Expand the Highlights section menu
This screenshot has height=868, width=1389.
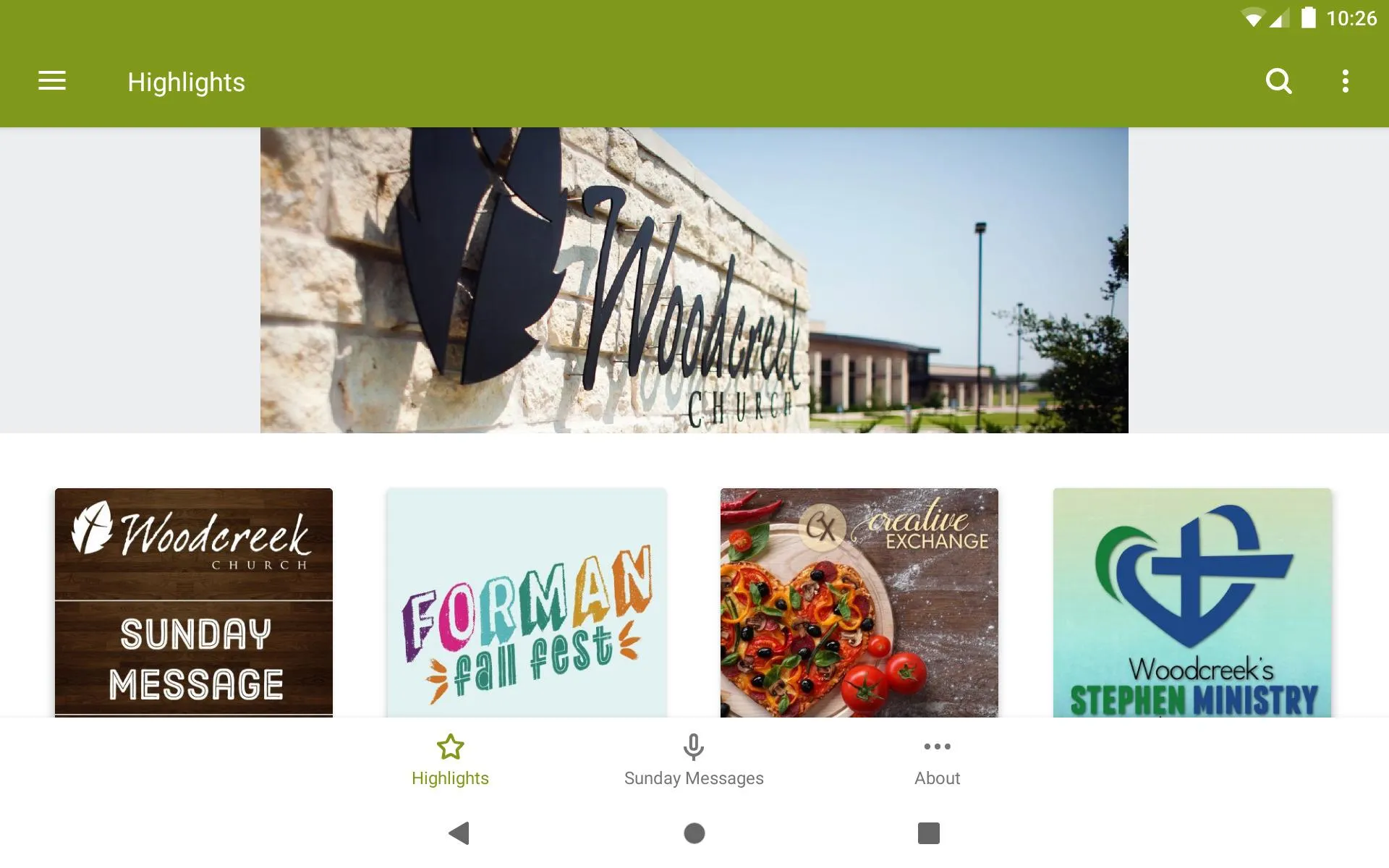click(52, 81)
